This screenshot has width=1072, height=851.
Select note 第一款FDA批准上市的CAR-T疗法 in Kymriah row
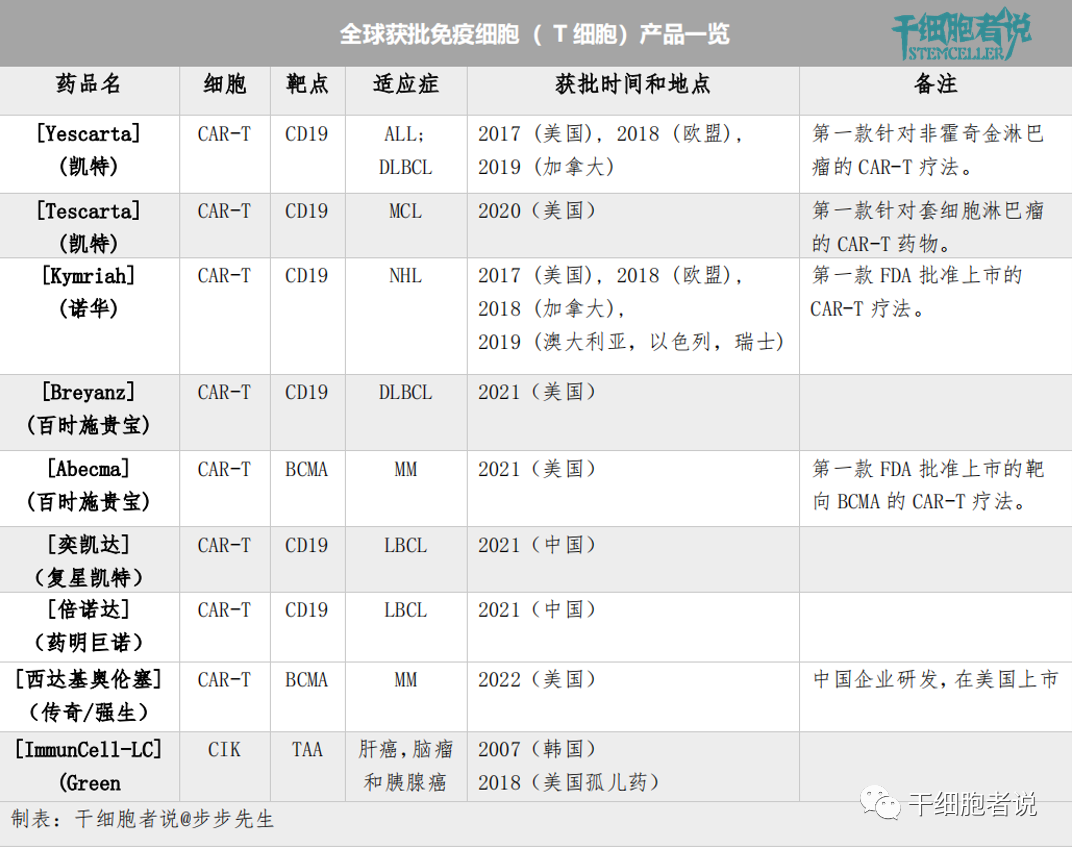point(916,292)
